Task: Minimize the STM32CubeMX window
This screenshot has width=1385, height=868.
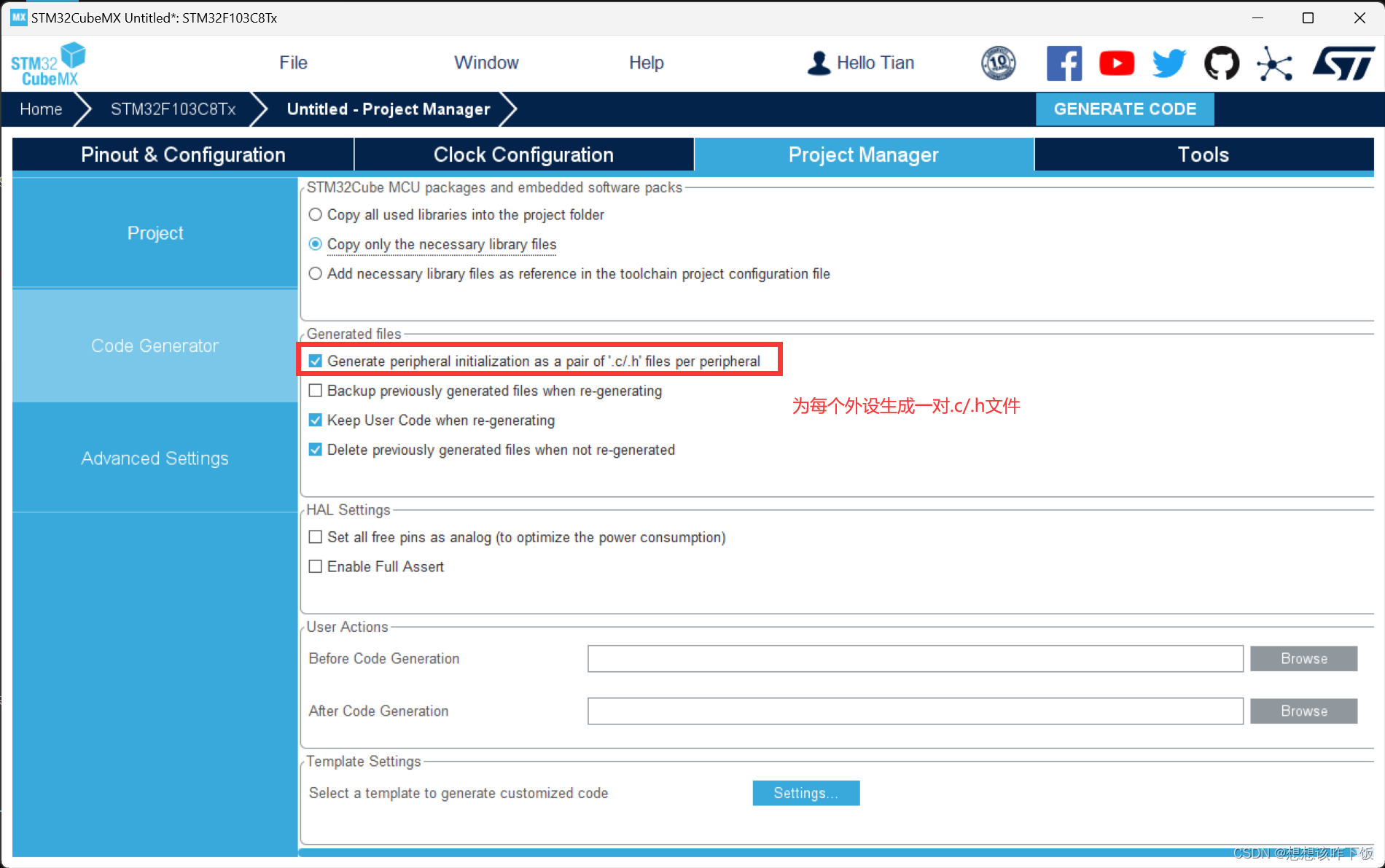Action: point(1257,17)
